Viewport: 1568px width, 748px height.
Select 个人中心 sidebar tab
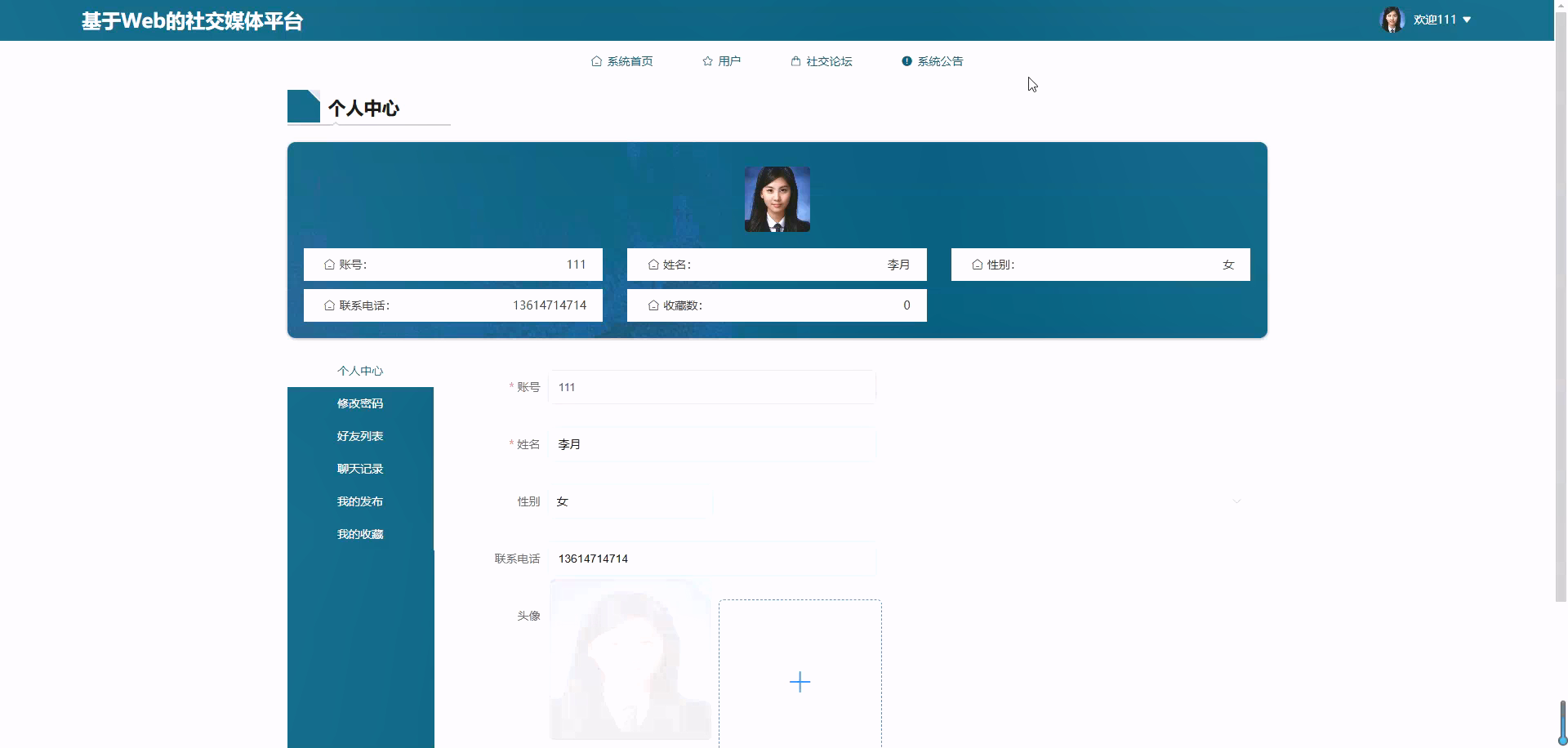[x=360, y=371]
